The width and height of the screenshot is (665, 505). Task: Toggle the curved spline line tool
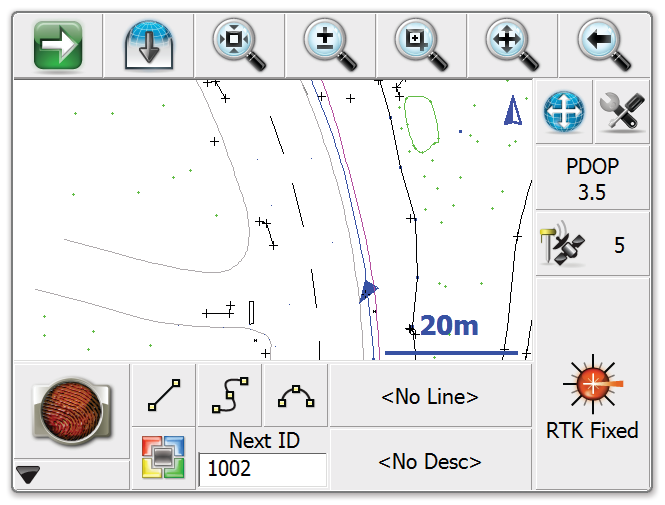click(229, 396)
